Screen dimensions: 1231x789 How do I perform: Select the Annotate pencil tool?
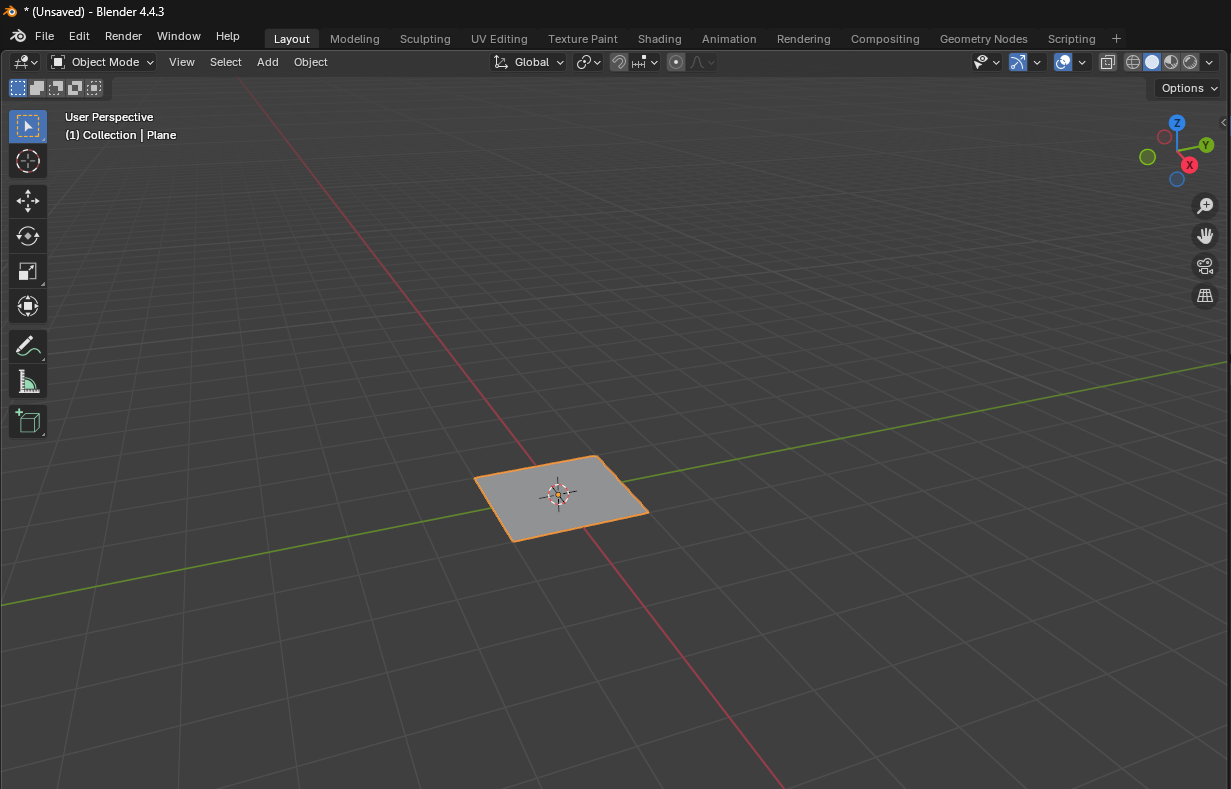[28, 347]
